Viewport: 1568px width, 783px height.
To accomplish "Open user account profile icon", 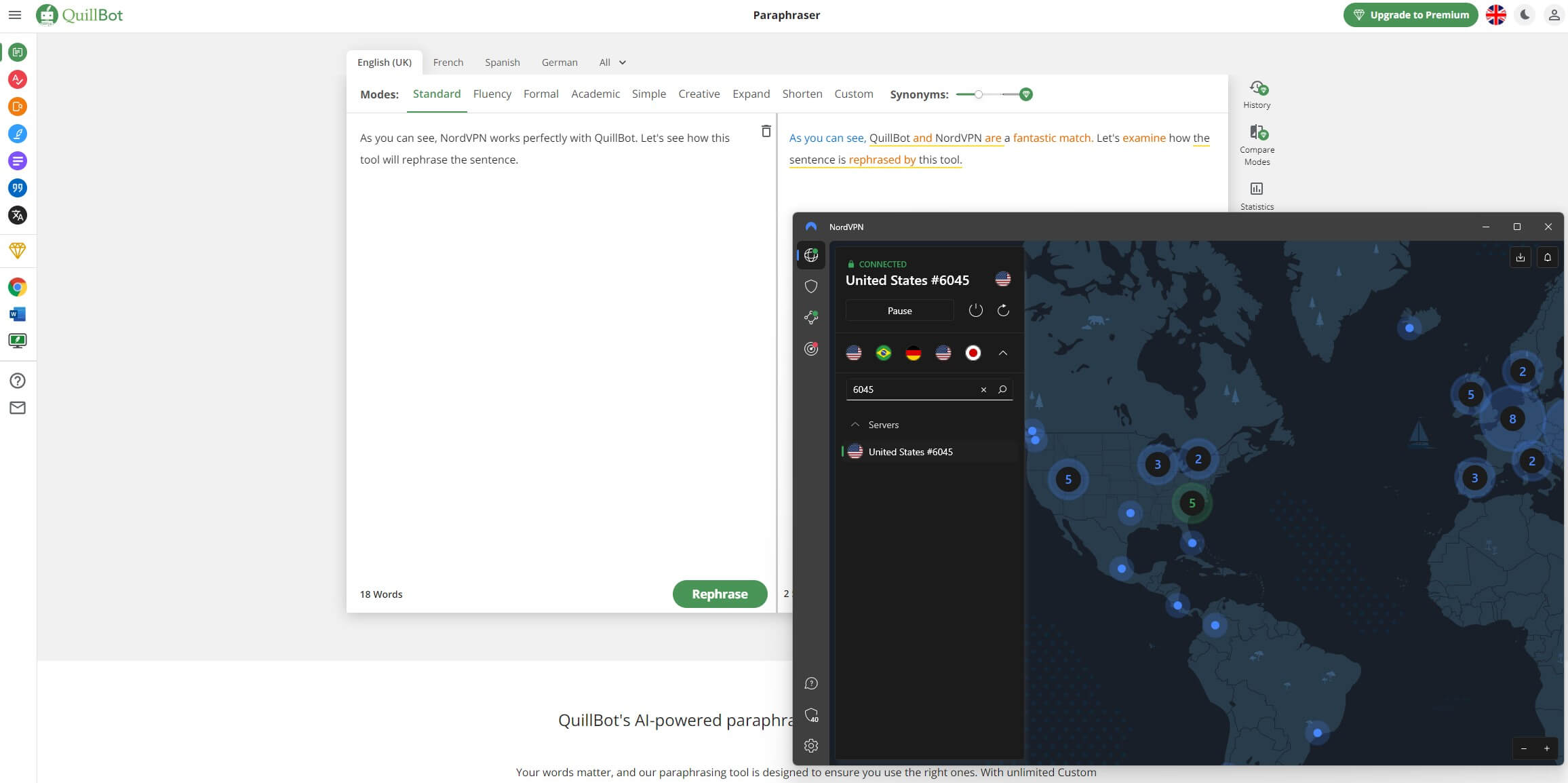I will point(1553,15).
